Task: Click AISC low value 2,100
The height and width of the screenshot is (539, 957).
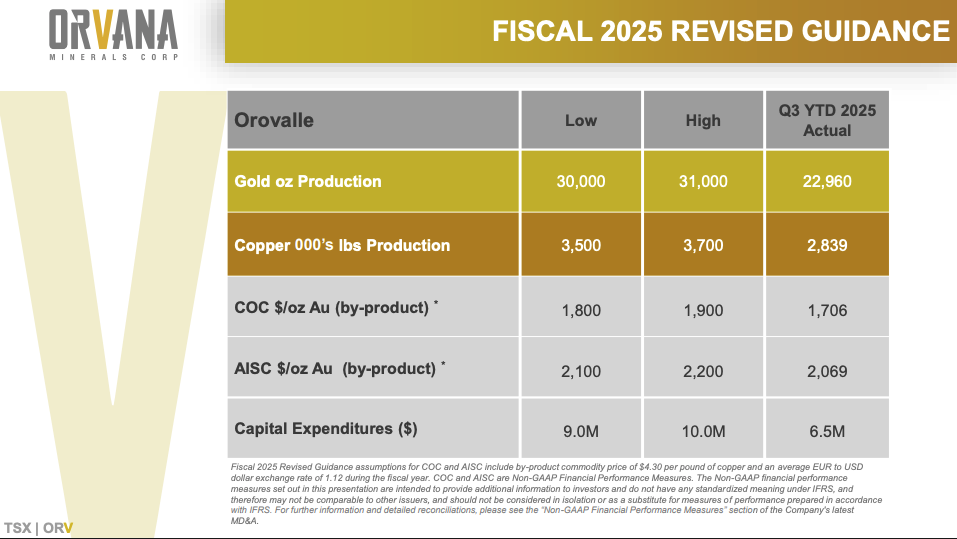Action: [580, 371]
